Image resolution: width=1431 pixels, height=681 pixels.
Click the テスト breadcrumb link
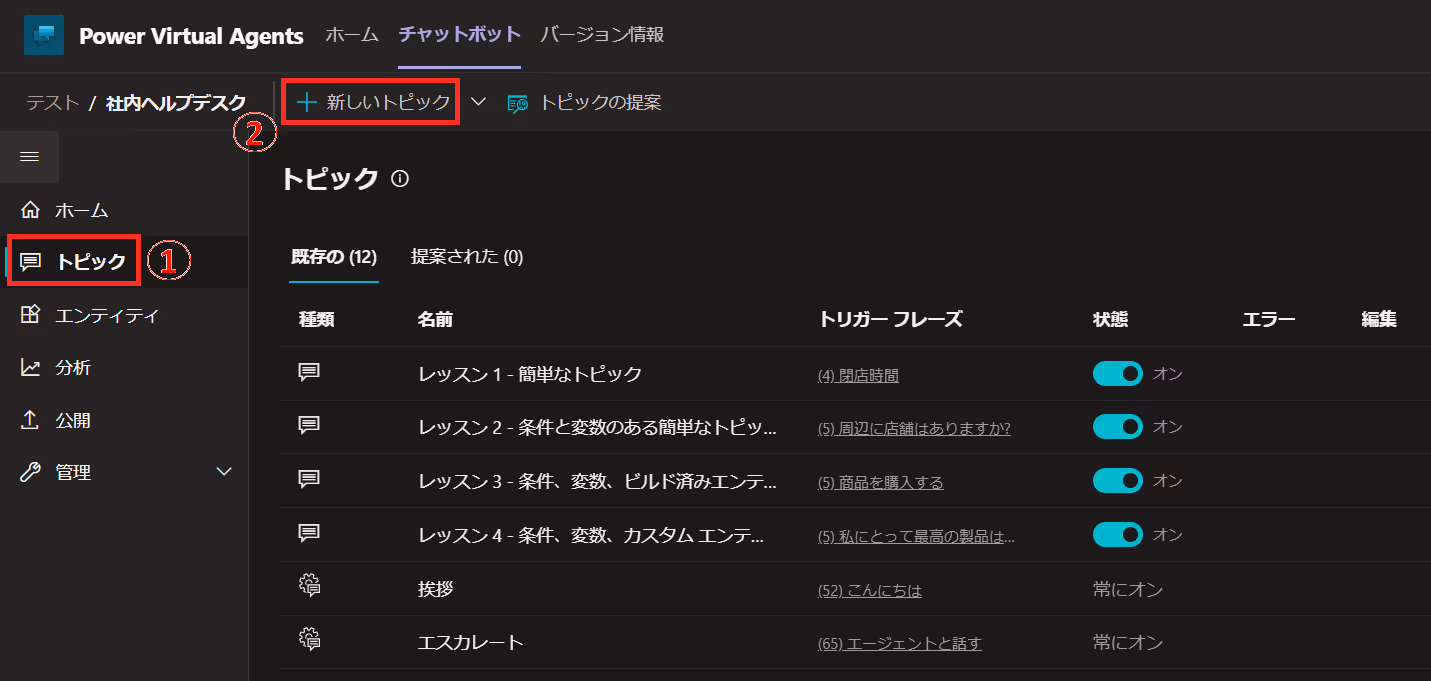[53, 102]
